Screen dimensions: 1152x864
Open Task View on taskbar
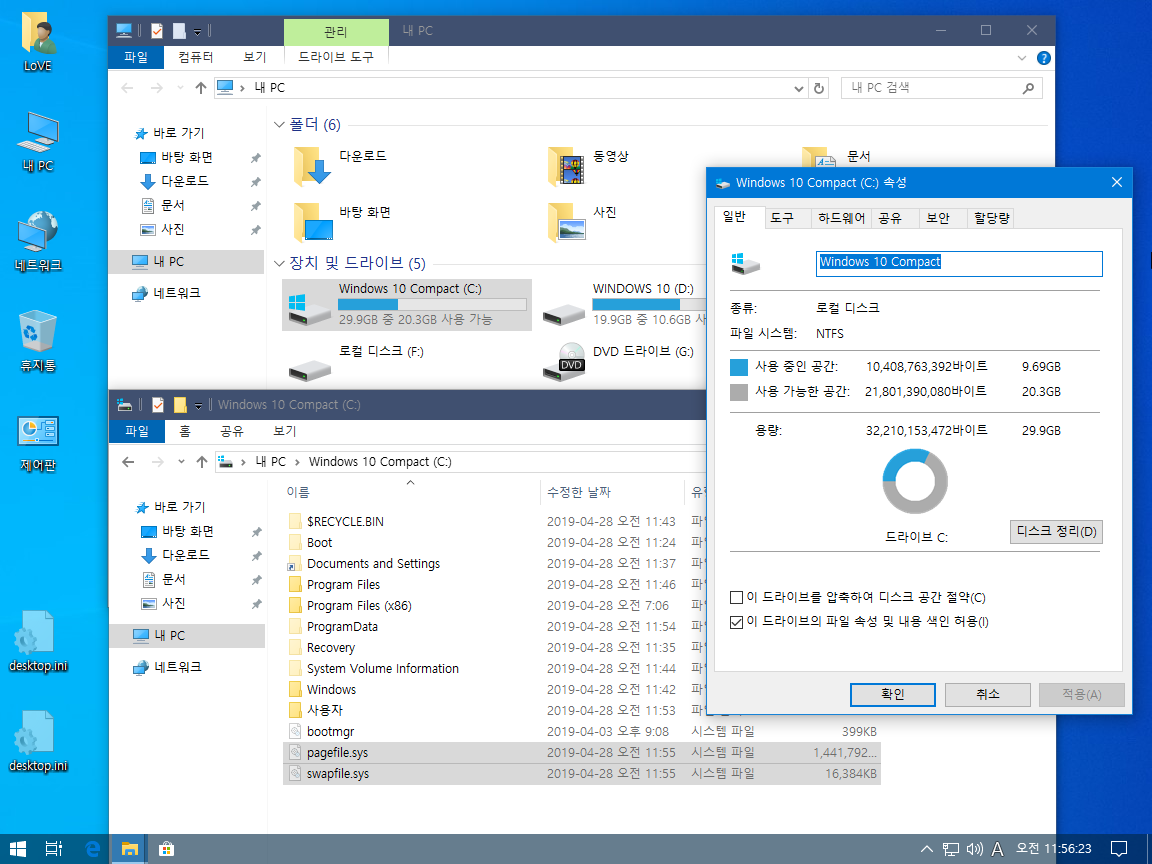pyautogui.click(x=54, y=849)
